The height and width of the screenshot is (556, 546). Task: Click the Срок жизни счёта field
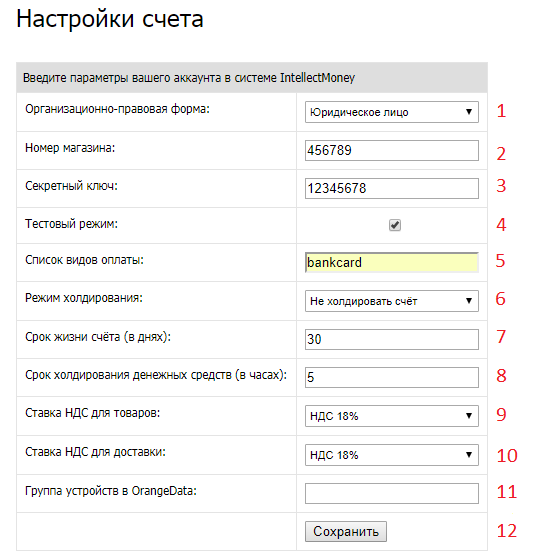click(391, 339)
